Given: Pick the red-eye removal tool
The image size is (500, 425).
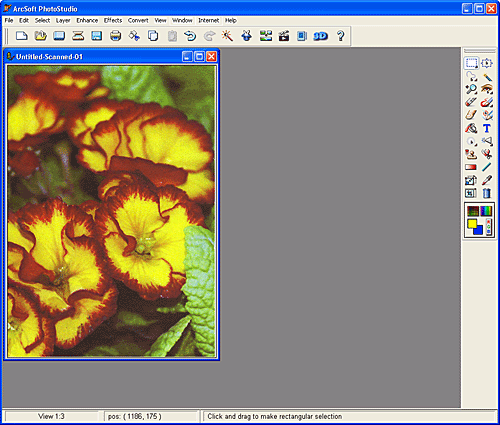Looking at the screenshot, I should pyautogui.click(x=487, y=89).
